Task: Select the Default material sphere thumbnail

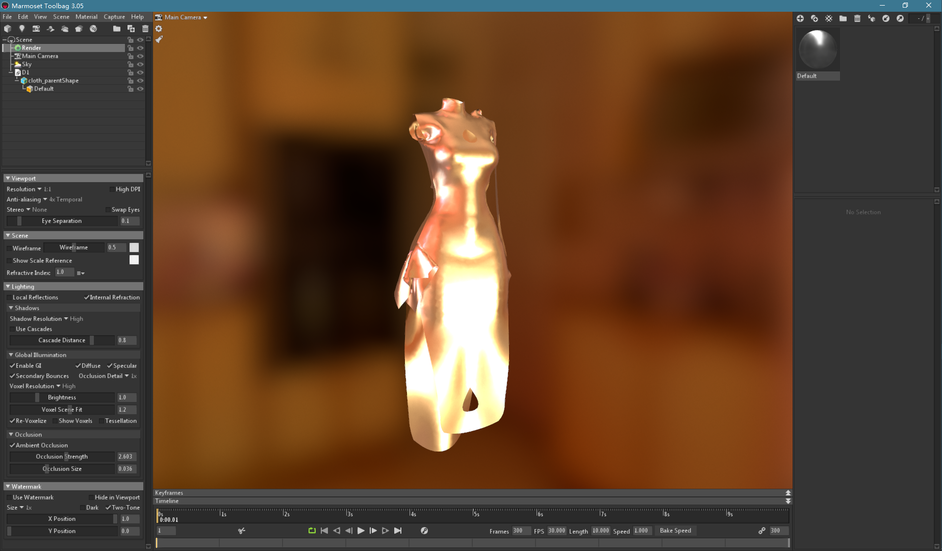Action: pos(818,49)
